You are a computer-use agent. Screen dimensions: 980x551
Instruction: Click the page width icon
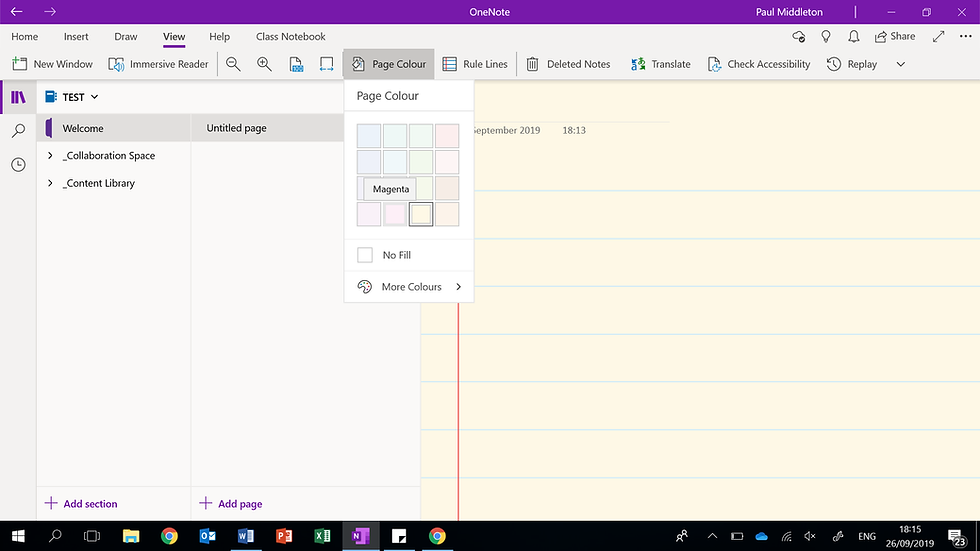[326, 64]
